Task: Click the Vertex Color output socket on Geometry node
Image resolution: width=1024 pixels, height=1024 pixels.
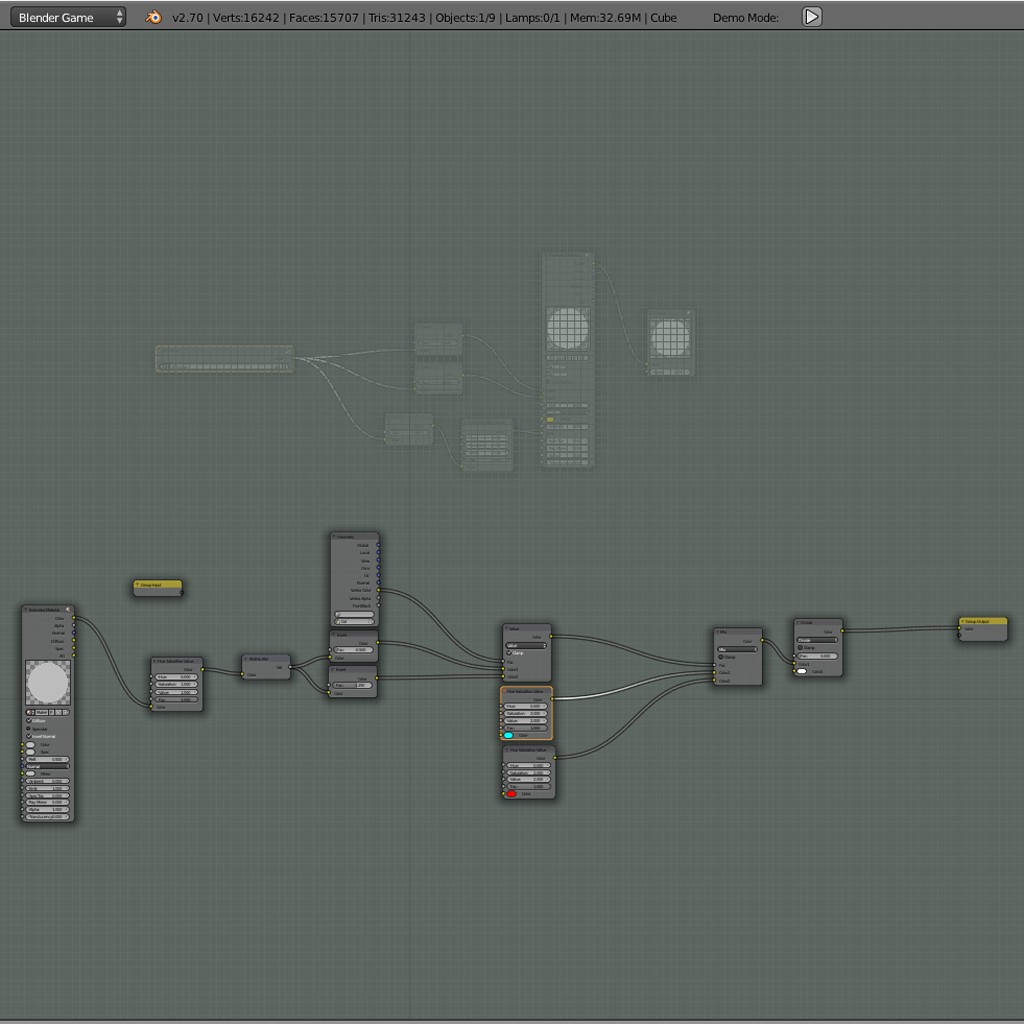Action: click(380, 590)
